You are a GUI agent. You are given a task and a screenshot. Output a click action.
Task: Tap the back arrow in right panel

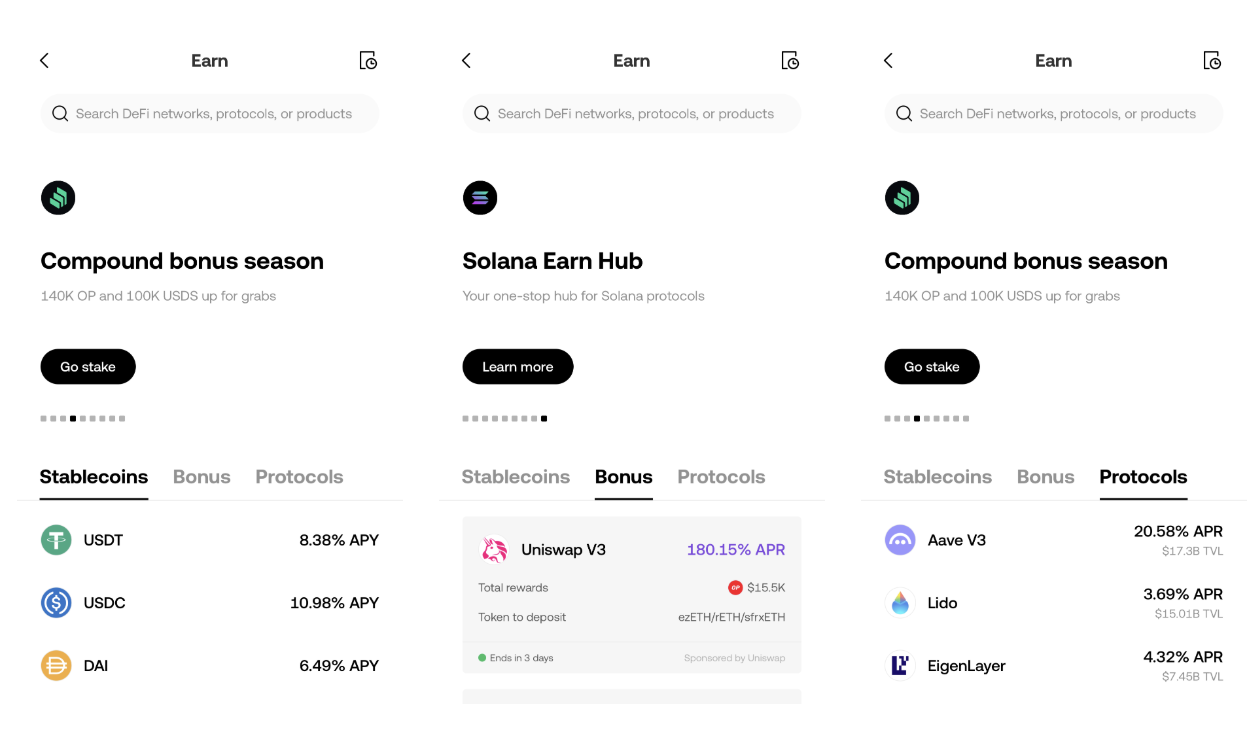(888, 61)
